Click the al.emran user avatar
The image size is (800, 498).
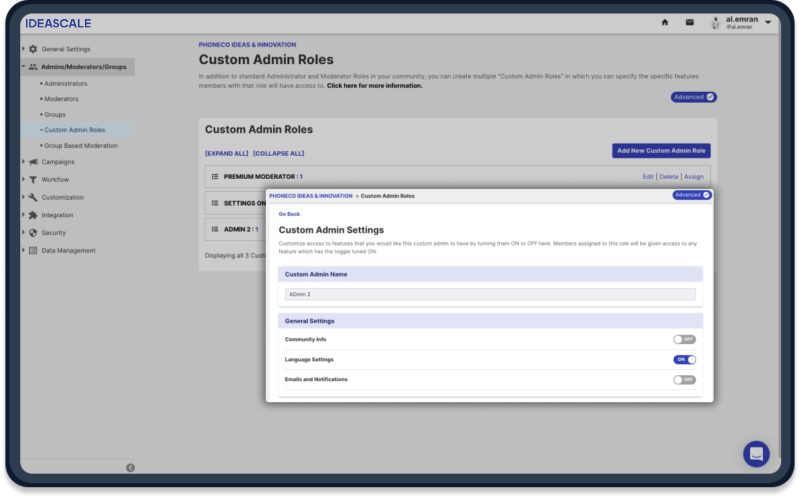(715, 22)
